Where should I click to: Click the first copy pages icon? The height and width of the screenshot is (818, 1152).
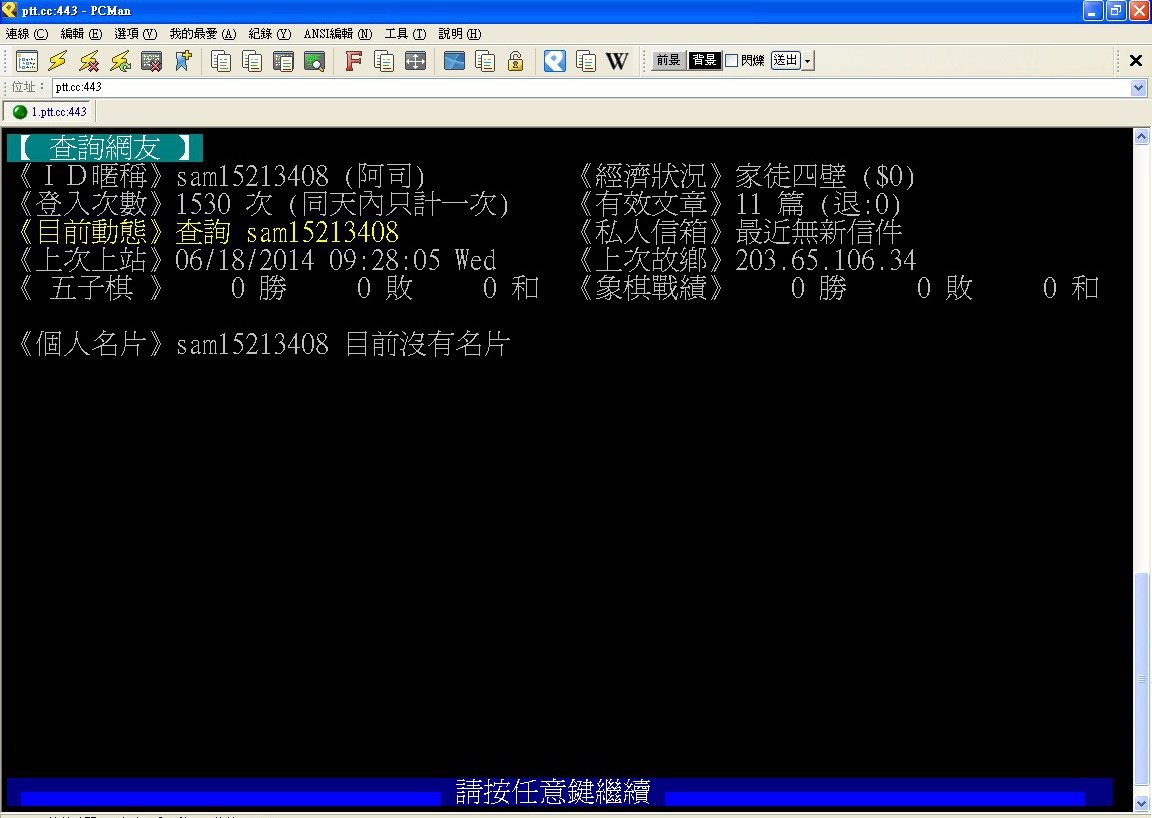221,61
